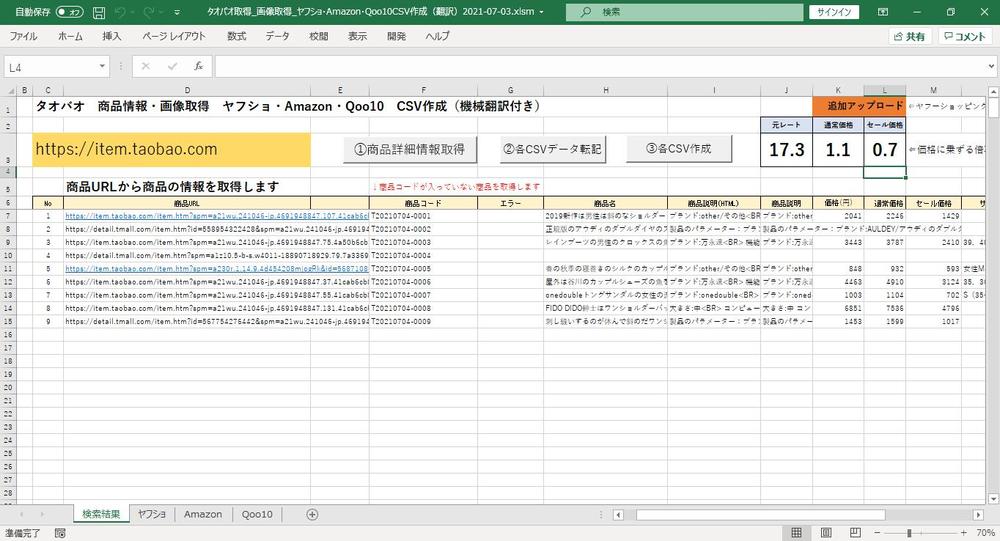Screen dimensions: 1000x541
Task: Click the 商品コード column header cell
Action: click(423, 203)
